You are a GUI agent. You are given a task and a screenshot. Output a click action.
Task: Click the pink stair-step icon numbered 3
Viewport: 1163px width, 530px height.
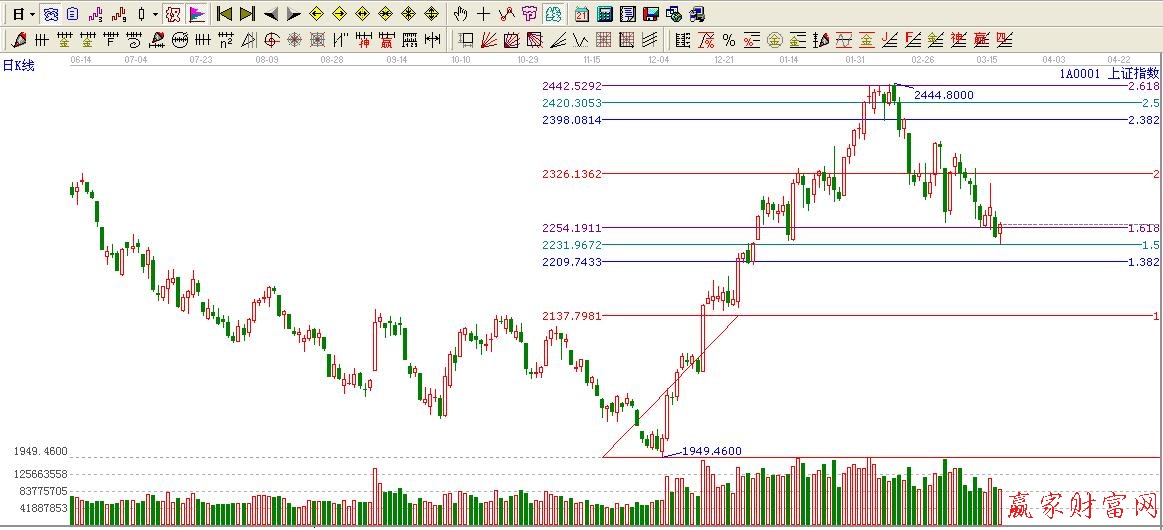tap(96, 14)
